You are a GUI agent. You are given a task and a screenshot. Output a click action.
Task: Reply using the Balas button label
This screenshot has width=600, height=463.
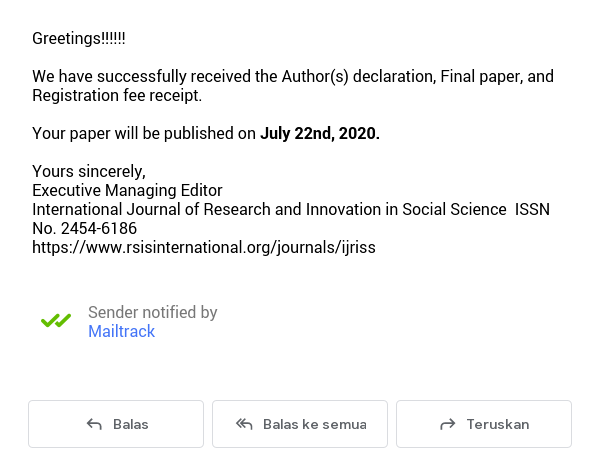click(x=130, y=424)
